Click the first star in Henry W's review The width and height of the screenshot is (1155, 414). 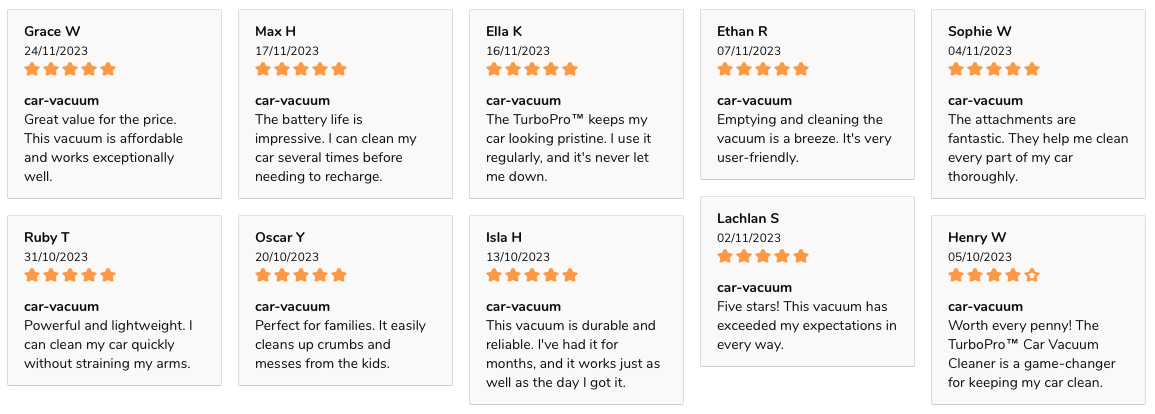[956, 276]
